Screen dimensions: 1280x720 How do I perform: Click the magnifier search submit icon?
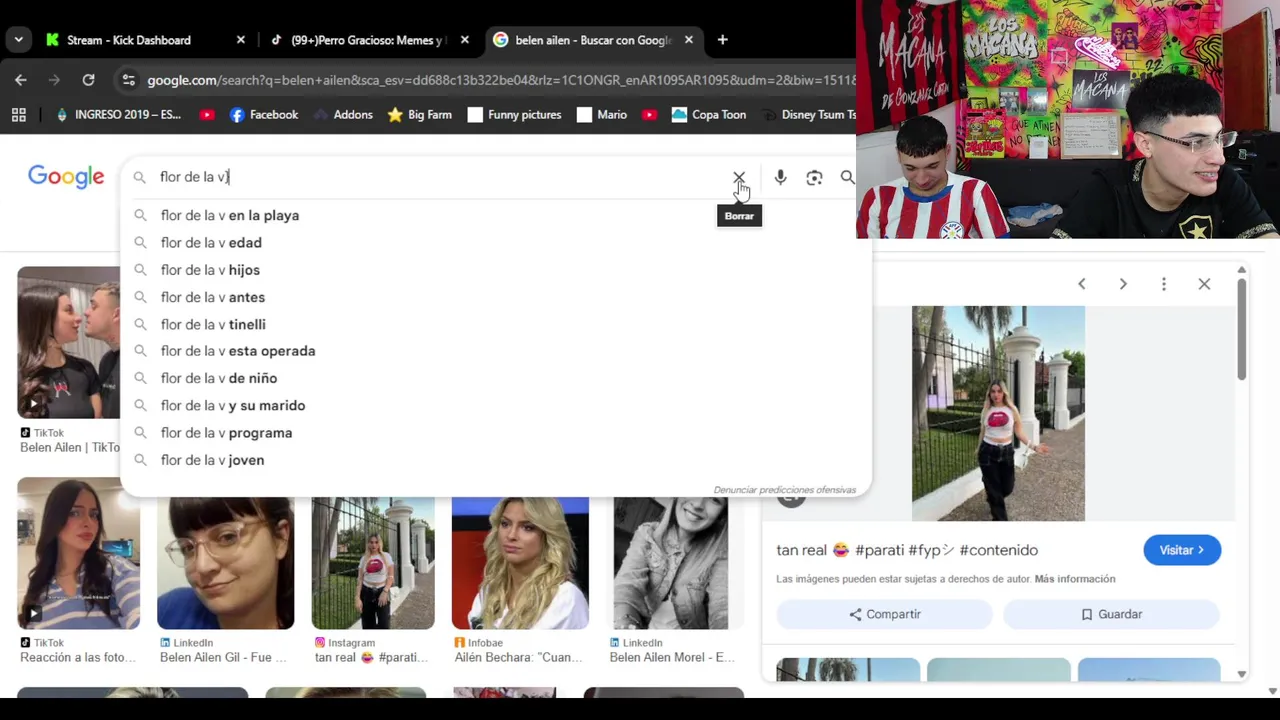point(847,177)
